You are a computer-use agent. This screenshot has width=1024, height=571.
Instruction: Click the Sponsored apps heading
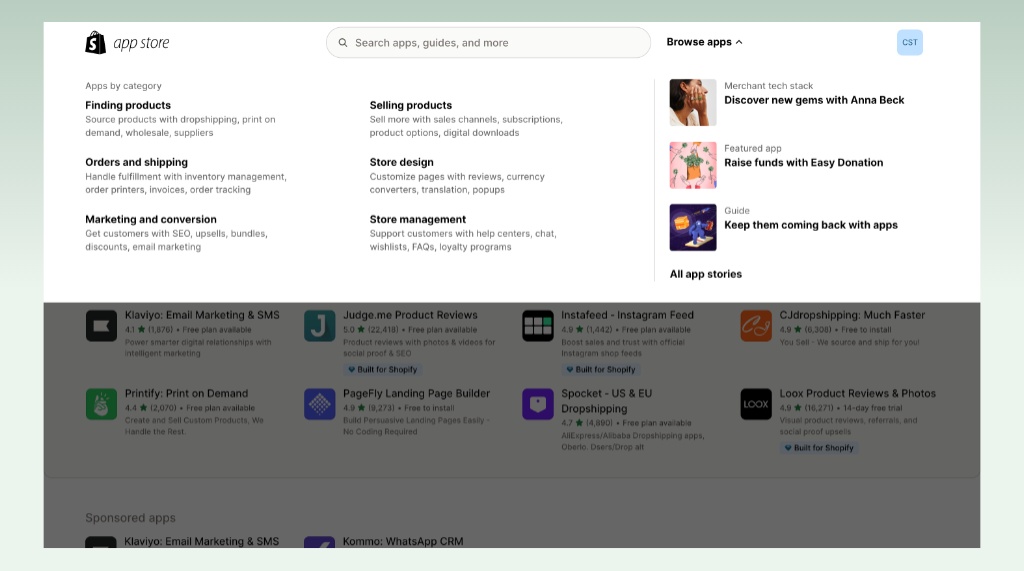pos(131,518)
